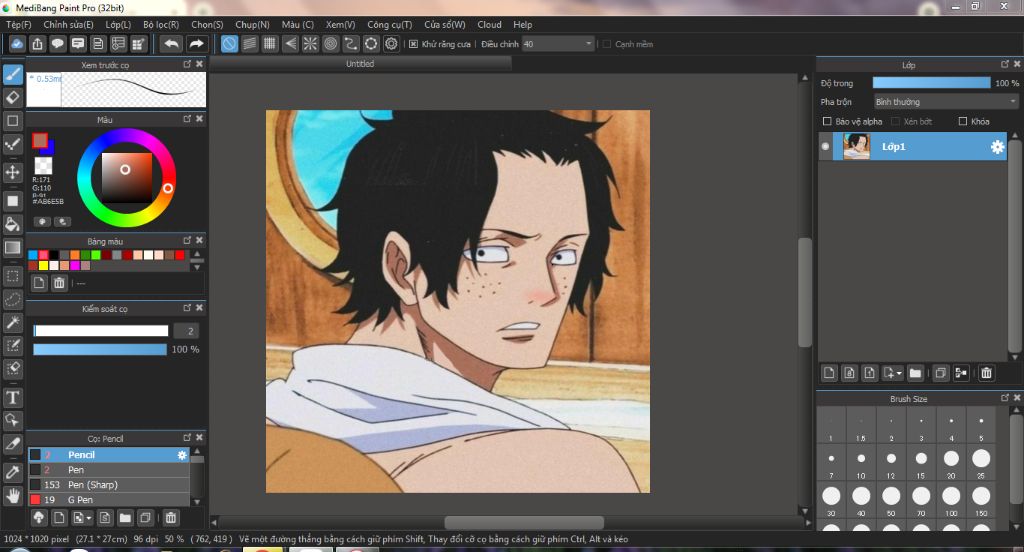This screenshot has height=552, width=1024.
Task: Select the Magic Wand tool
Action: pos(12,322)
